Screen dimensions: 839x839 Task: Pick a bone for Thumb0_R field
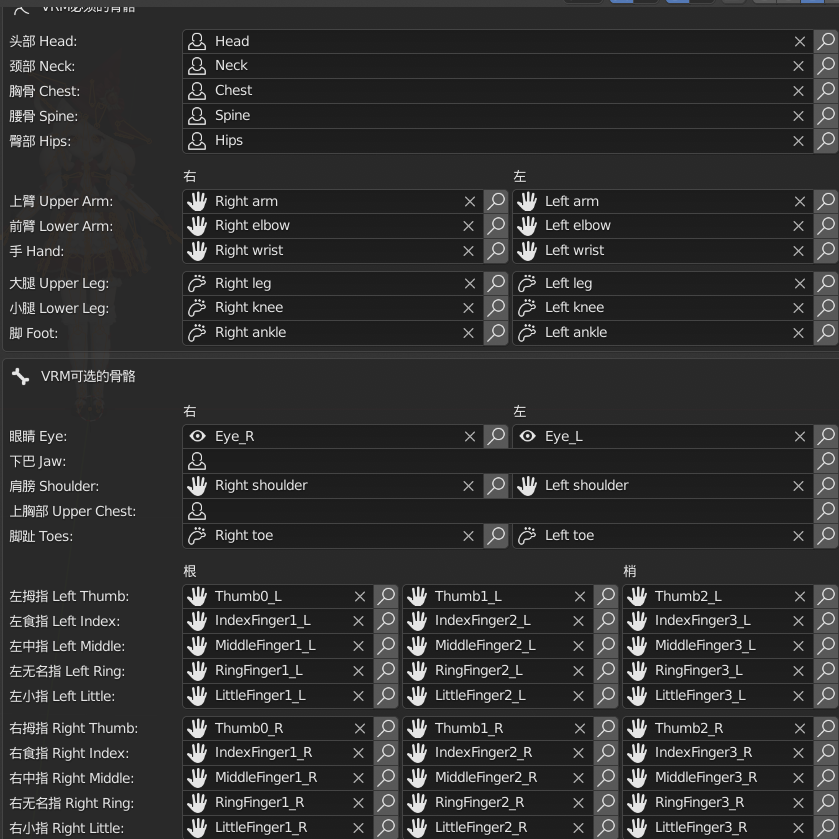[386, 728]
